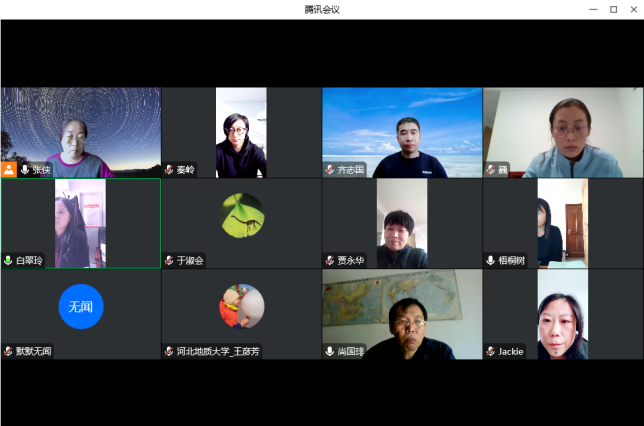The height and width of the screenshot is (426, 644).
Task: Toggle the mic icon for 河北地质大学_王彦芳
Action: point(169,351)
